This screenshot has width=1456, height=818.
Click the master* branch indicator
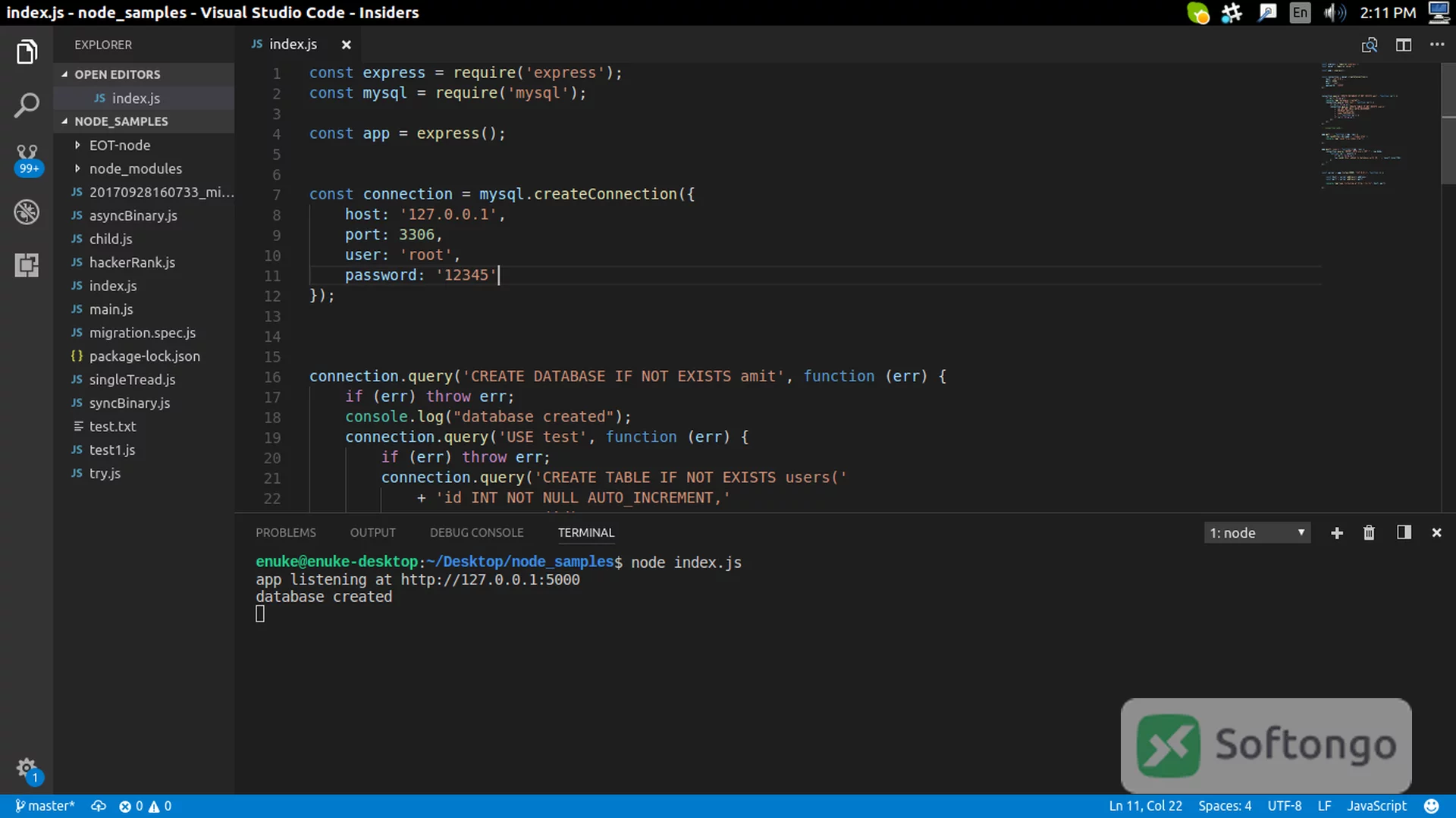[x=45, y=806]
